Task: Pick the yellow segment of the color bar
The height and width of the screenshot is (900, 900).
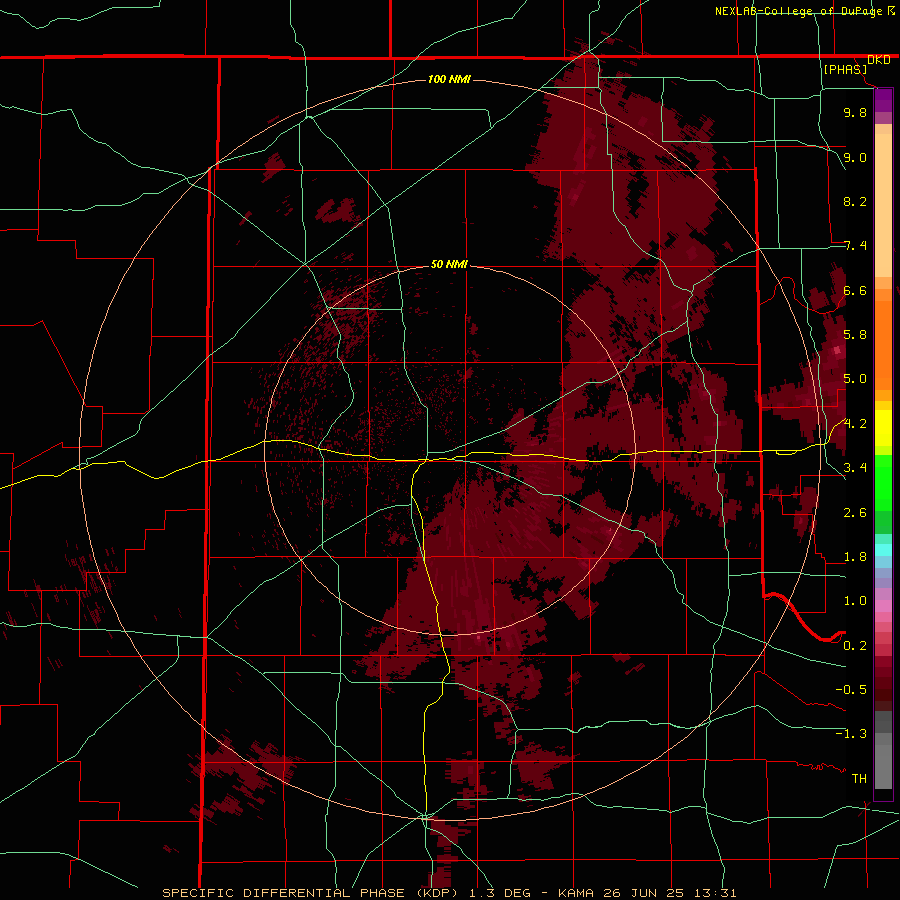Action: coord(883,428)
